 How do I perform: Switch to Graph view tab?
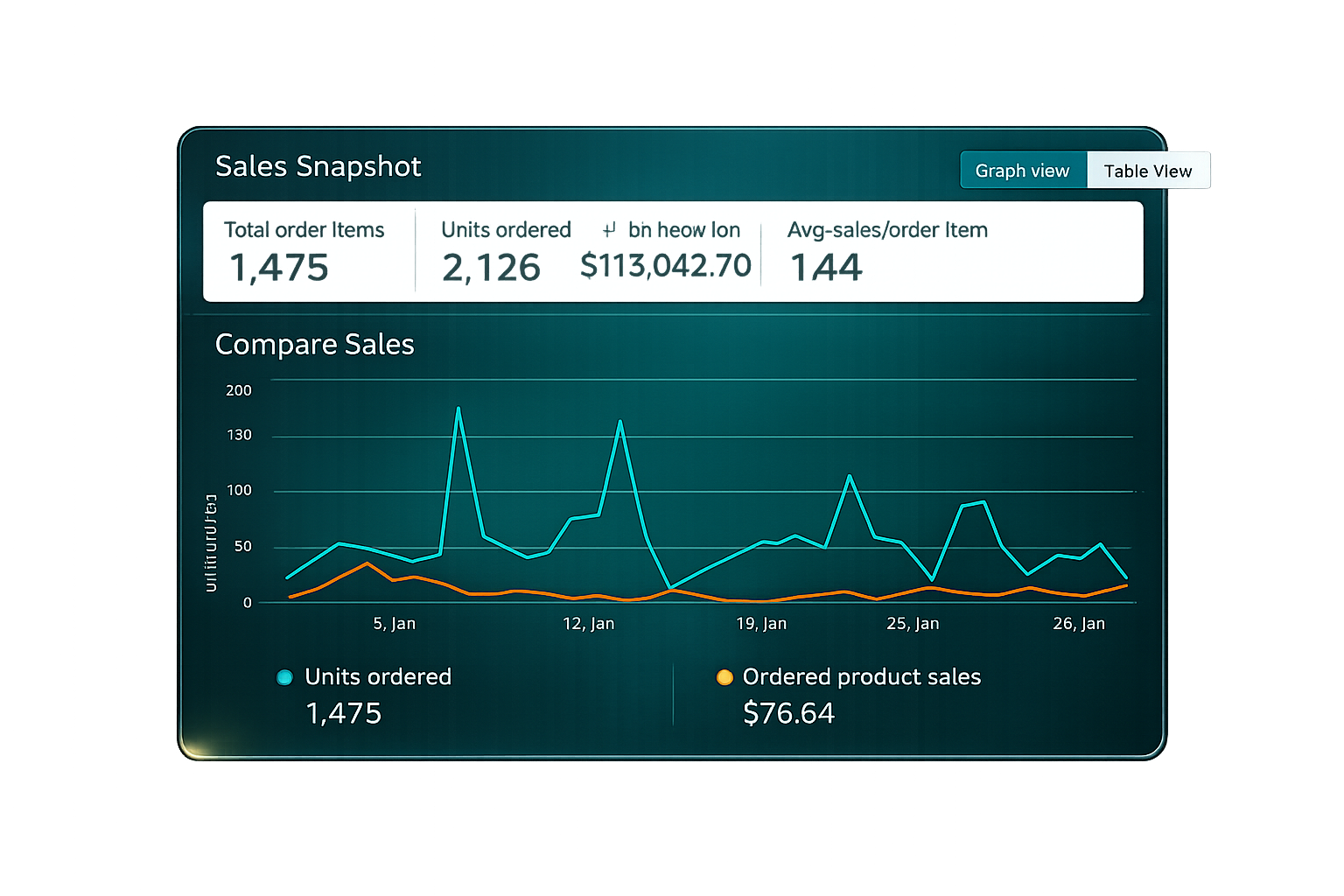[x=1022, y=171]
